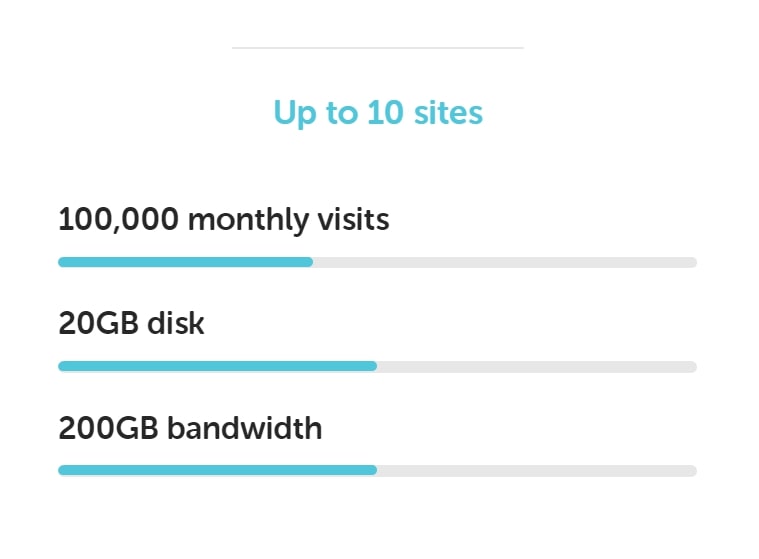The width and height of the screenshot is (759, 559).
Task: Click the gray unfilled part of disk bar
Action: (537, 366)
